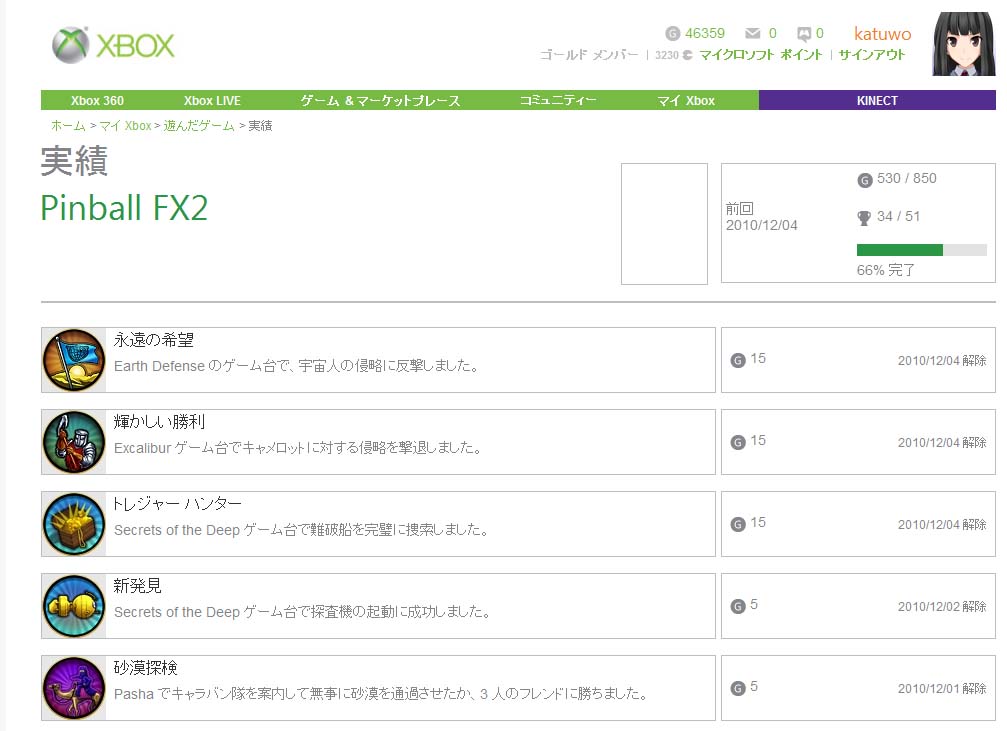Click the trophy icon next to 34 / 51
This screenshot has height=731, width=1007.
[x=864, y=218]
